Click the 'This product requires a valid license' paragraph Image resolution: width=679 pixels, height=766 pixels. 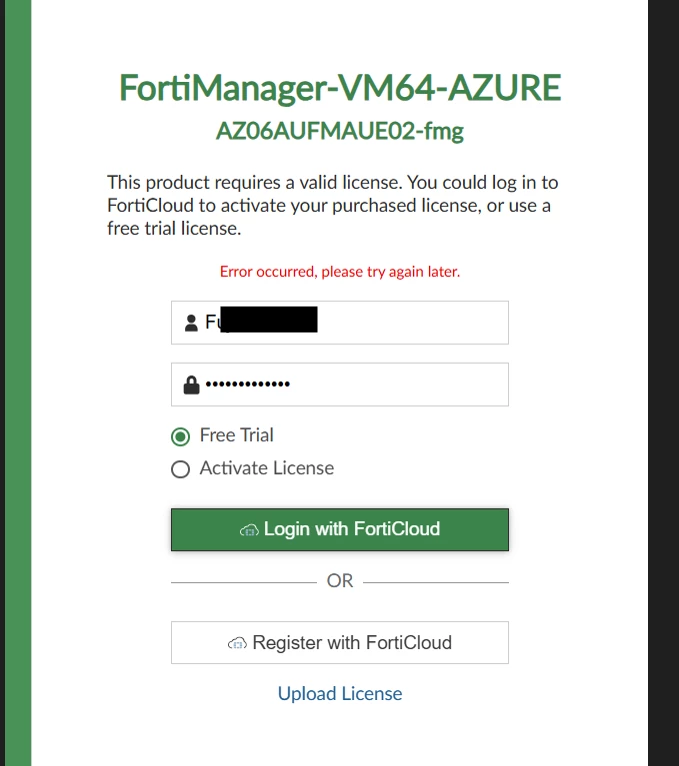click(333, 205)
